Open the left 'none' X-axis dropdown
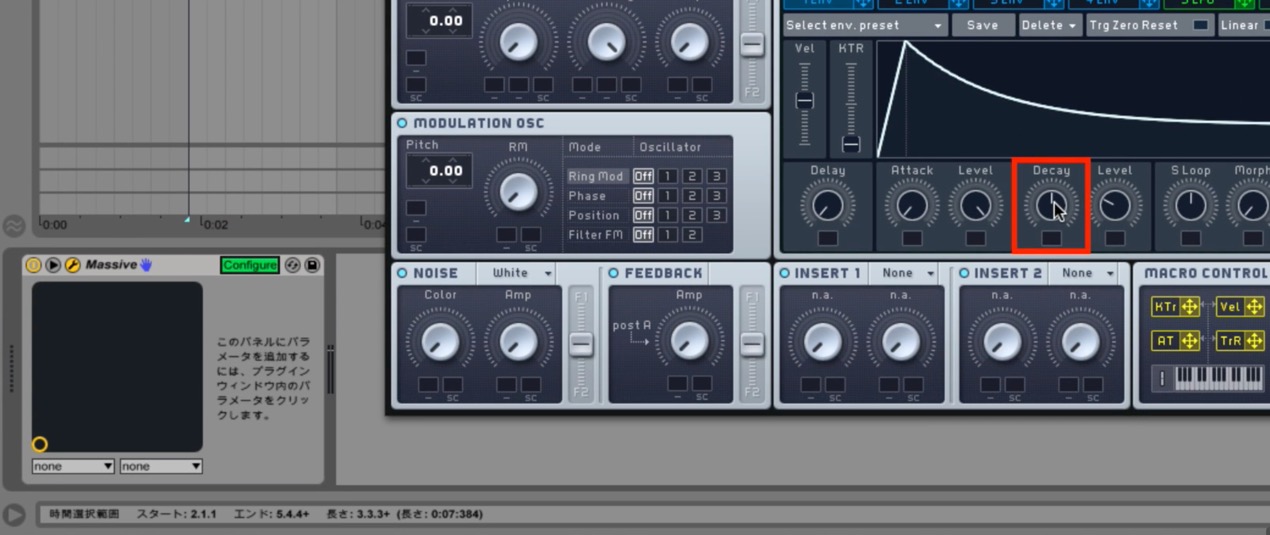1270x535 pixels. (x=73, y=466)
